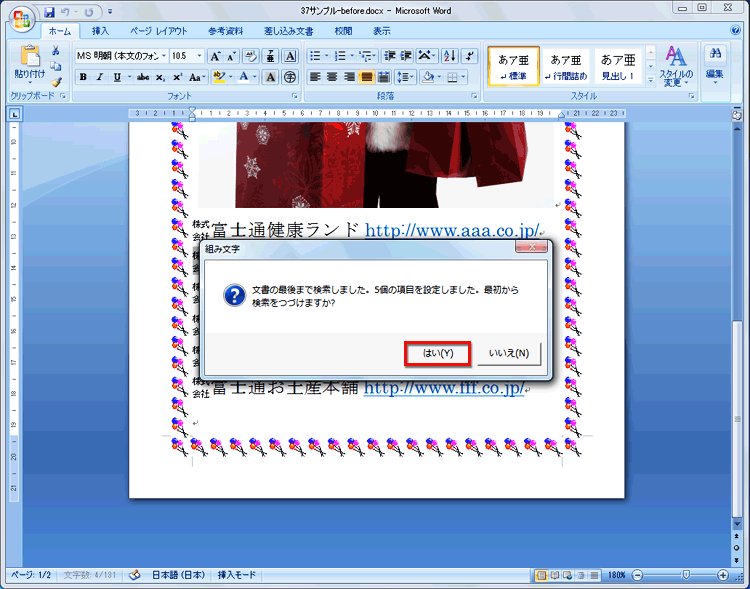This screenshot has width=750, height=589.
Task: Open bullets list dropdown arrow
Action: click(x=327, y=56)
